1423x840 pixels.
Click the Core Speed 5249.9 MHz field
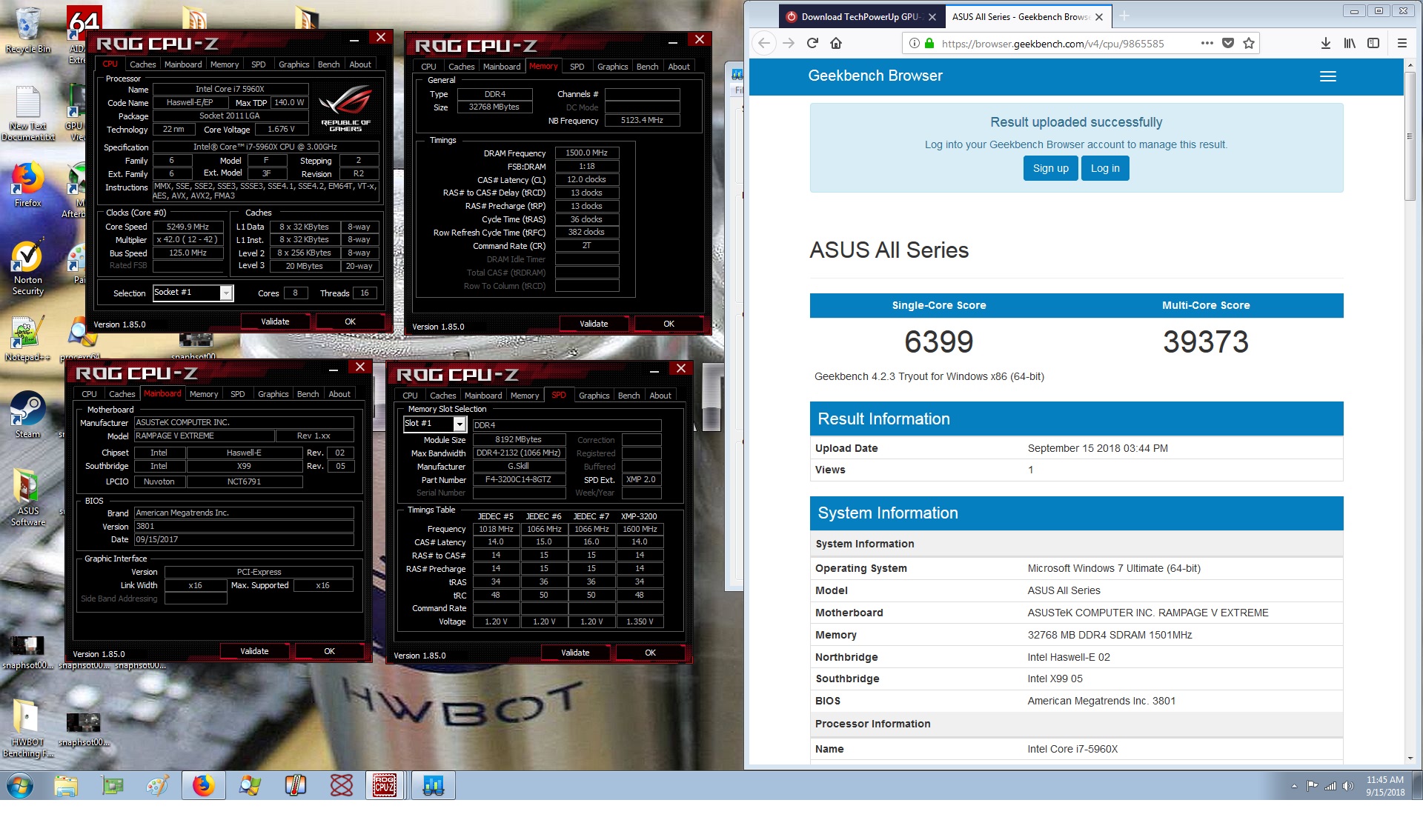pos(188,227)
